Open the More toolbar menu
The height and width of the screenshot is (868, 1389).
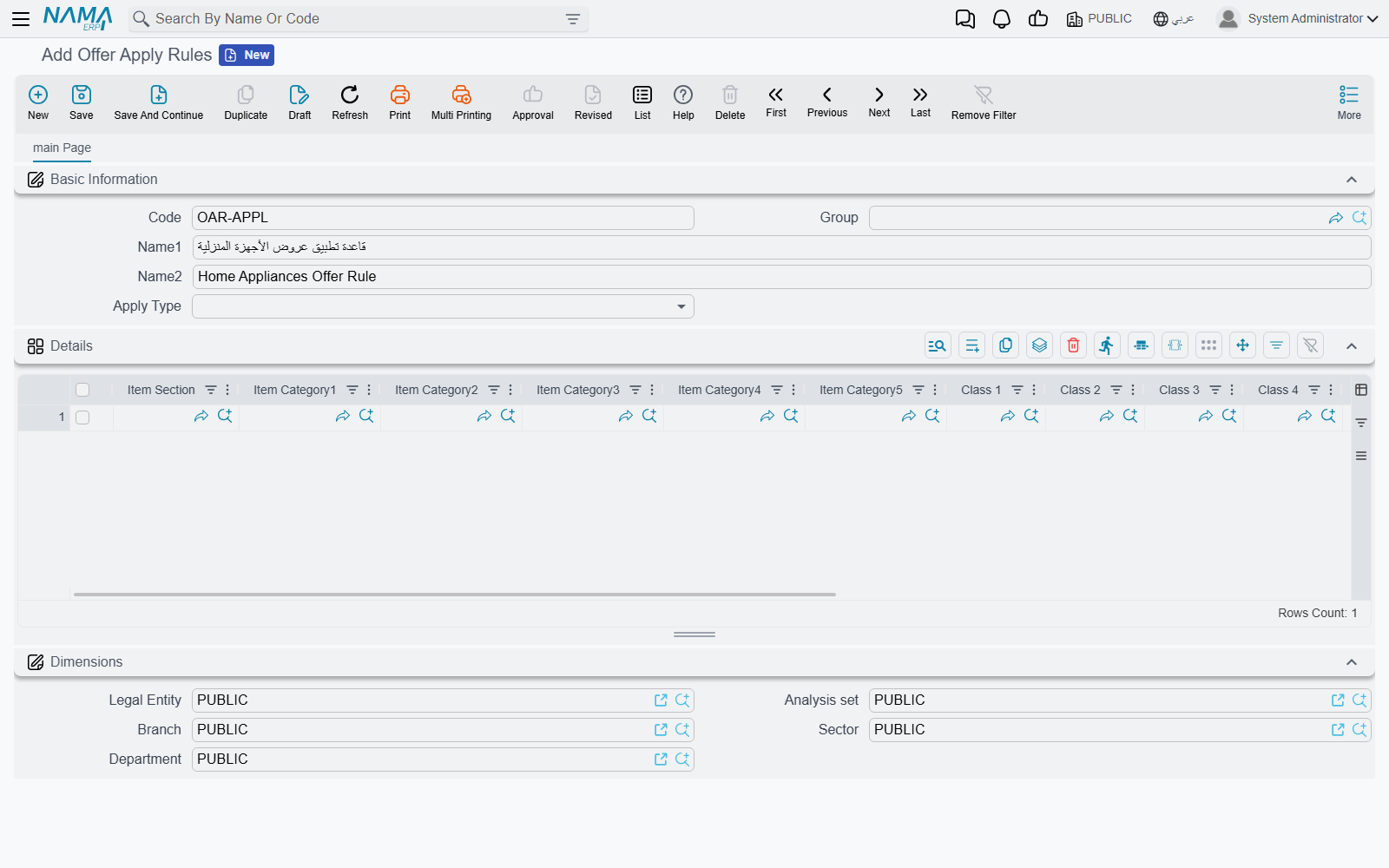tap(1349, 102)
